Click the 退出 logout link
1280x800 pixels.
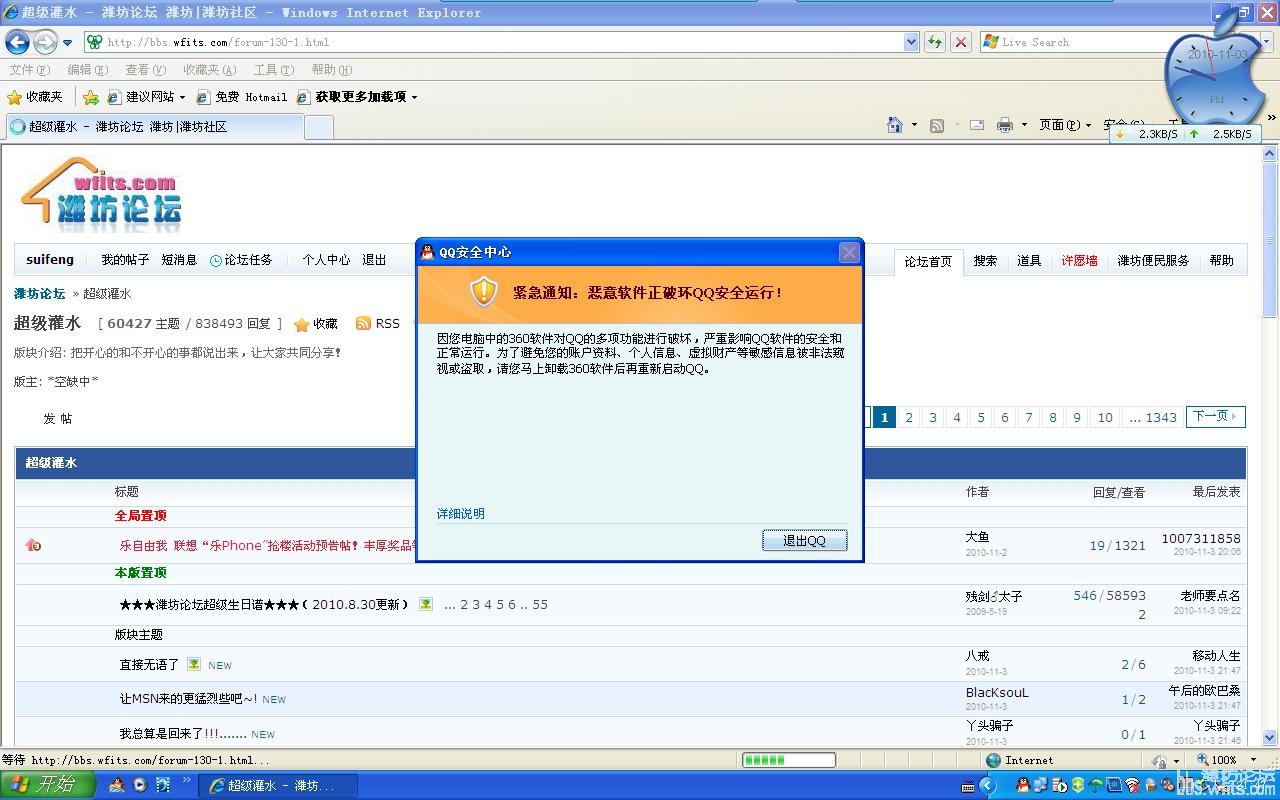tap(374, 260)
